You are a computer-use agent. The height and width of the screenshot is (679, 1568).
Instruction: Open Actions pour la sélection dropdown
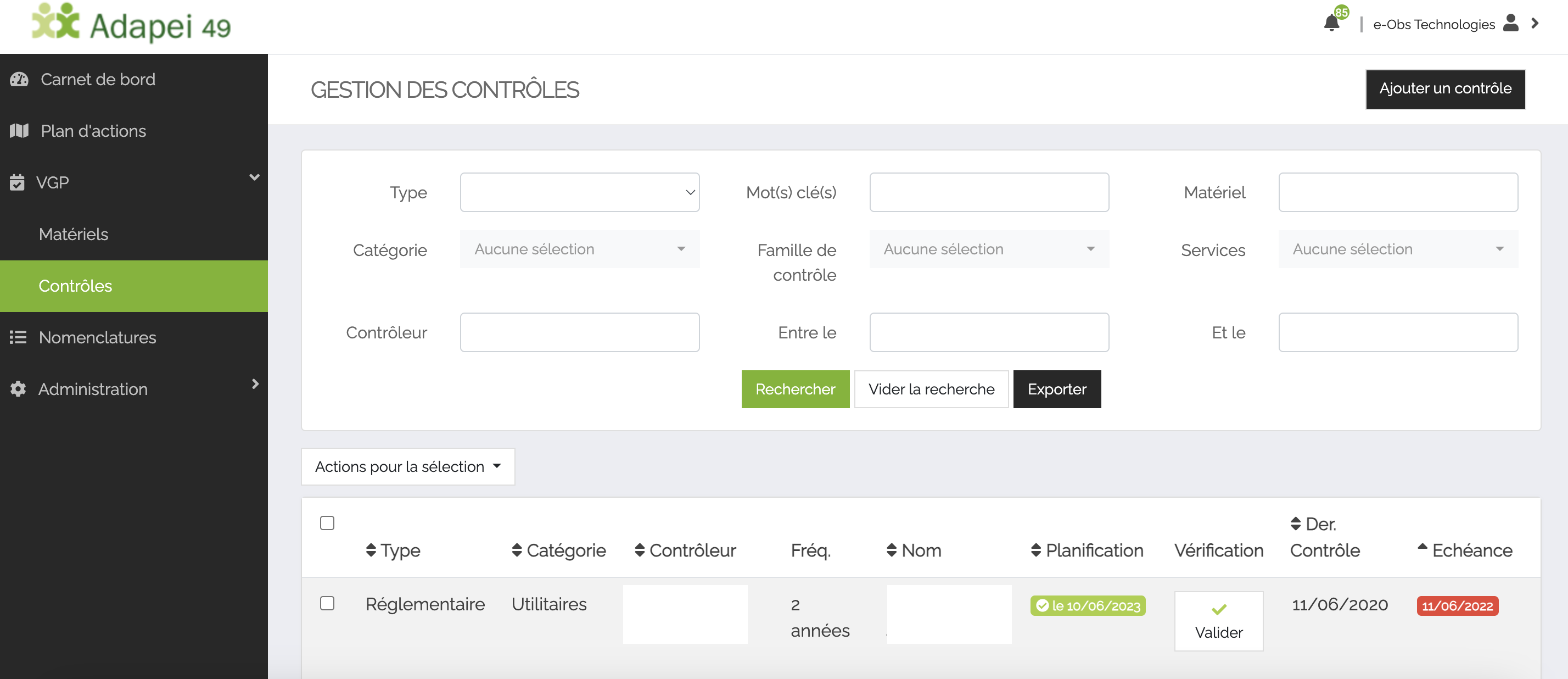408,466
